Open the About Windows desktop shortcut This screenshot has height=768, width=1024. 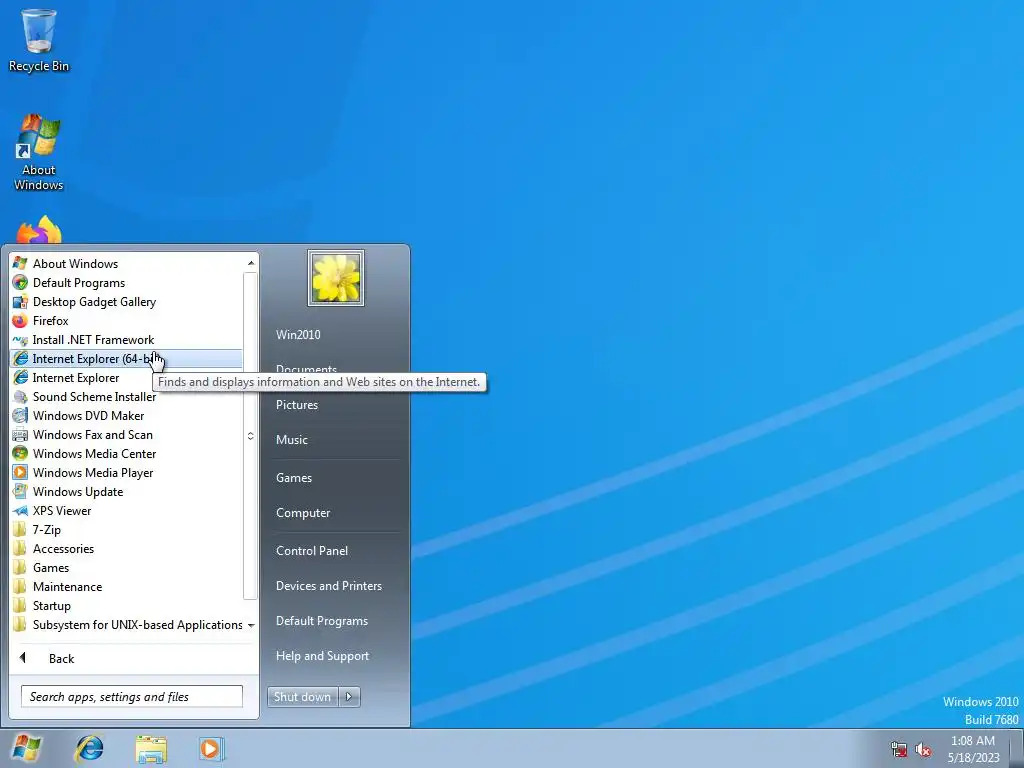(39, 152)
